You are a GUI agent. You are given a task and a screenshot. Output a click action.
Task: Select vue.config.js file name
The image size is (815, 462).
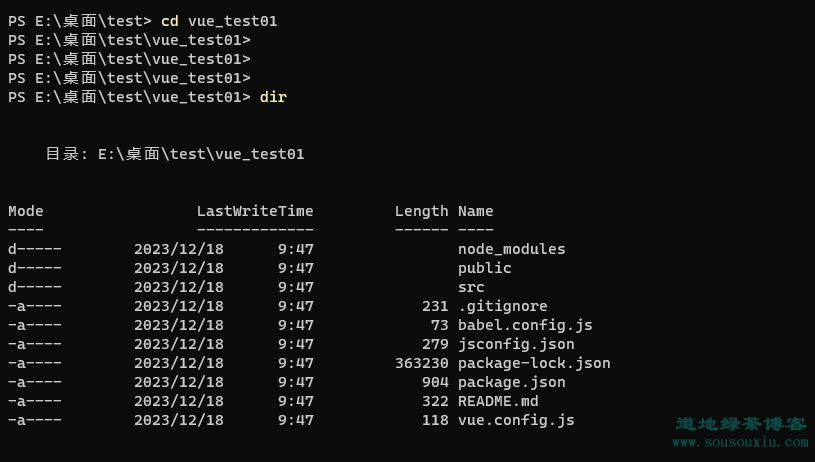coord(516,420)
